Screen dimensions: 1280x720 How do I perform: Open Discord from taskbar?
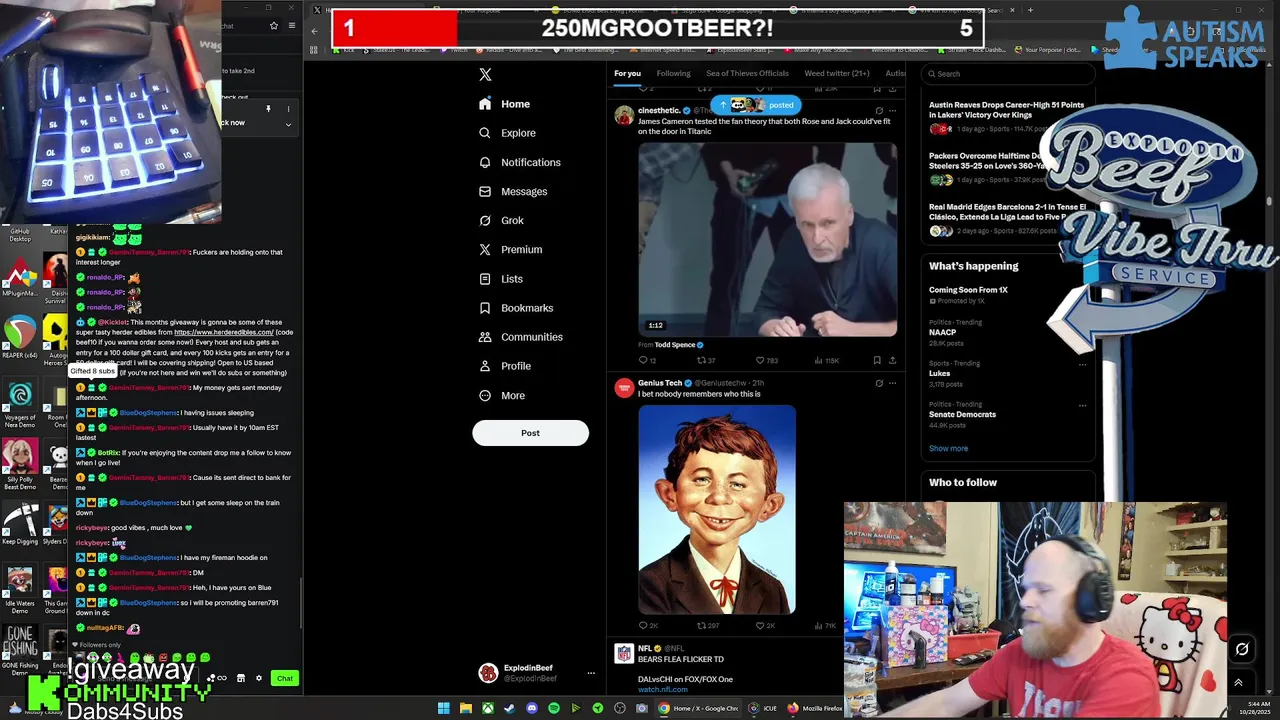coord(532,708)
